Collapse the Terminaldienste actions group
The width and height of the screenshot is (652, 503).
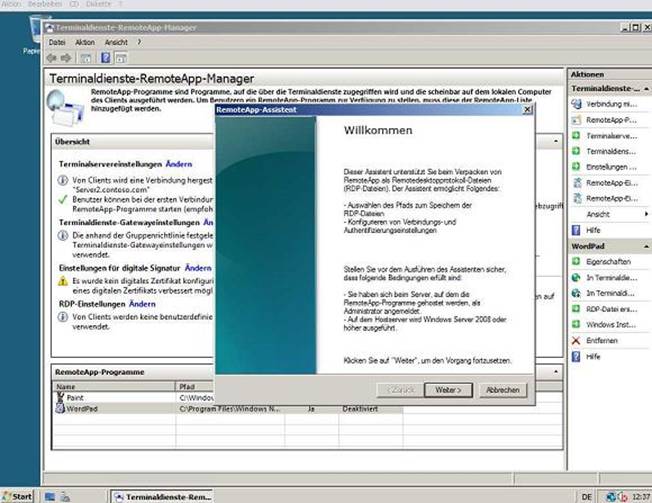[646, 89]
